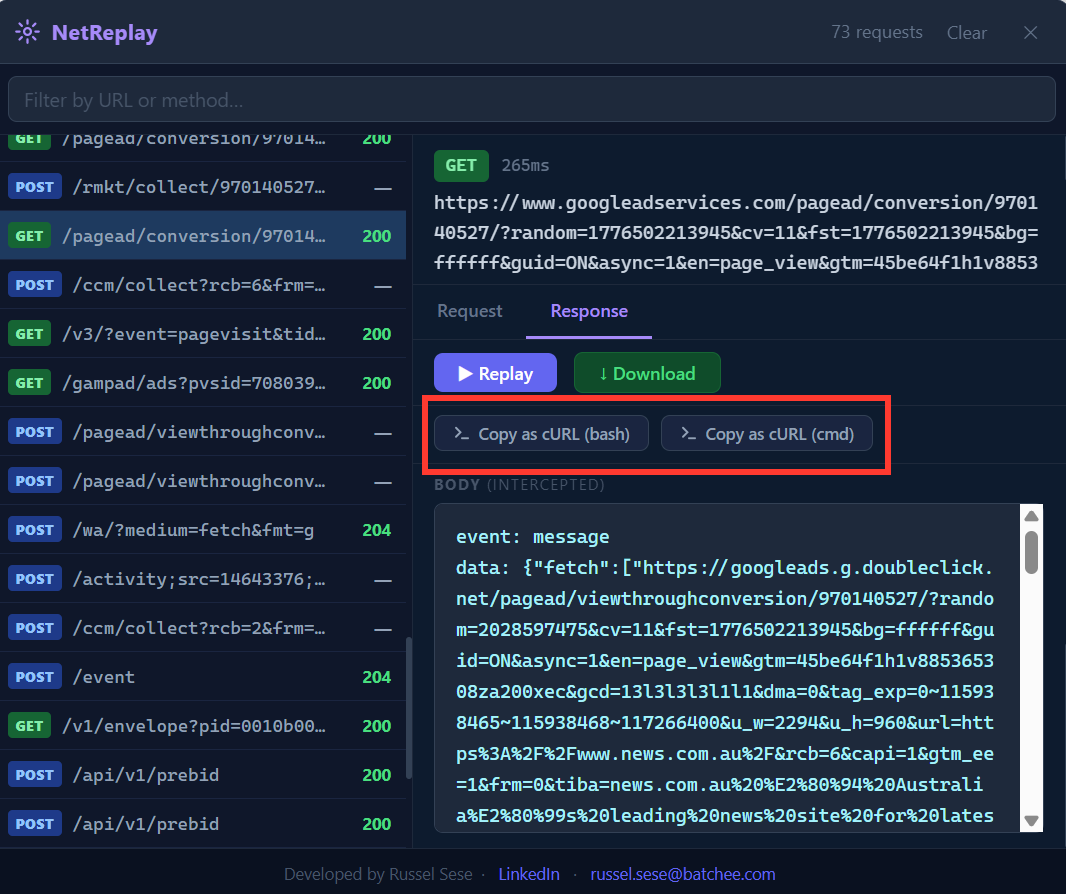Clear all captured requests
Viewport: 1066px width, 894px height.
coord(966,32)
